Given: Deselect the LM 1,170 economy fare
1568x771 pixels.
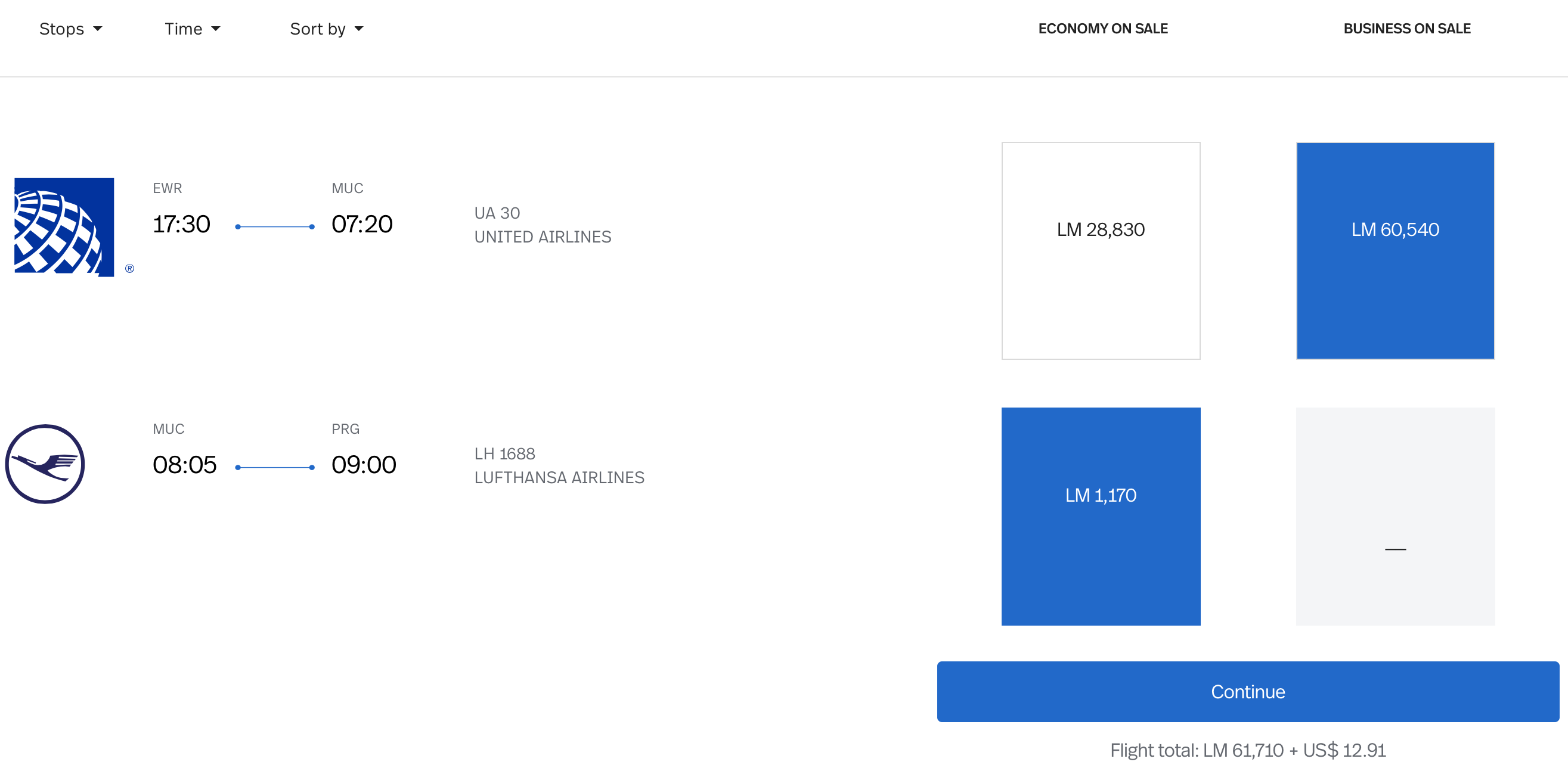Looking at the screenshot, I should 1101,516.
